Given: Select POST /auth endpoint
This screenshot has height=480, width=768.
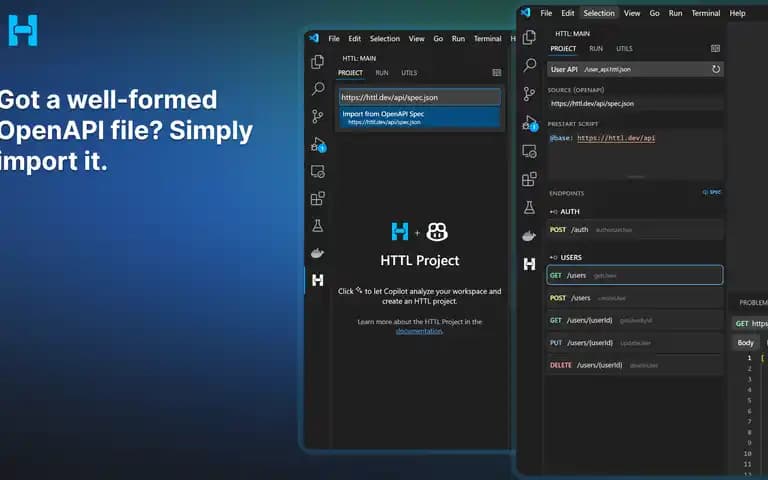Looking at the screenshot, I should tap(635, 229).
